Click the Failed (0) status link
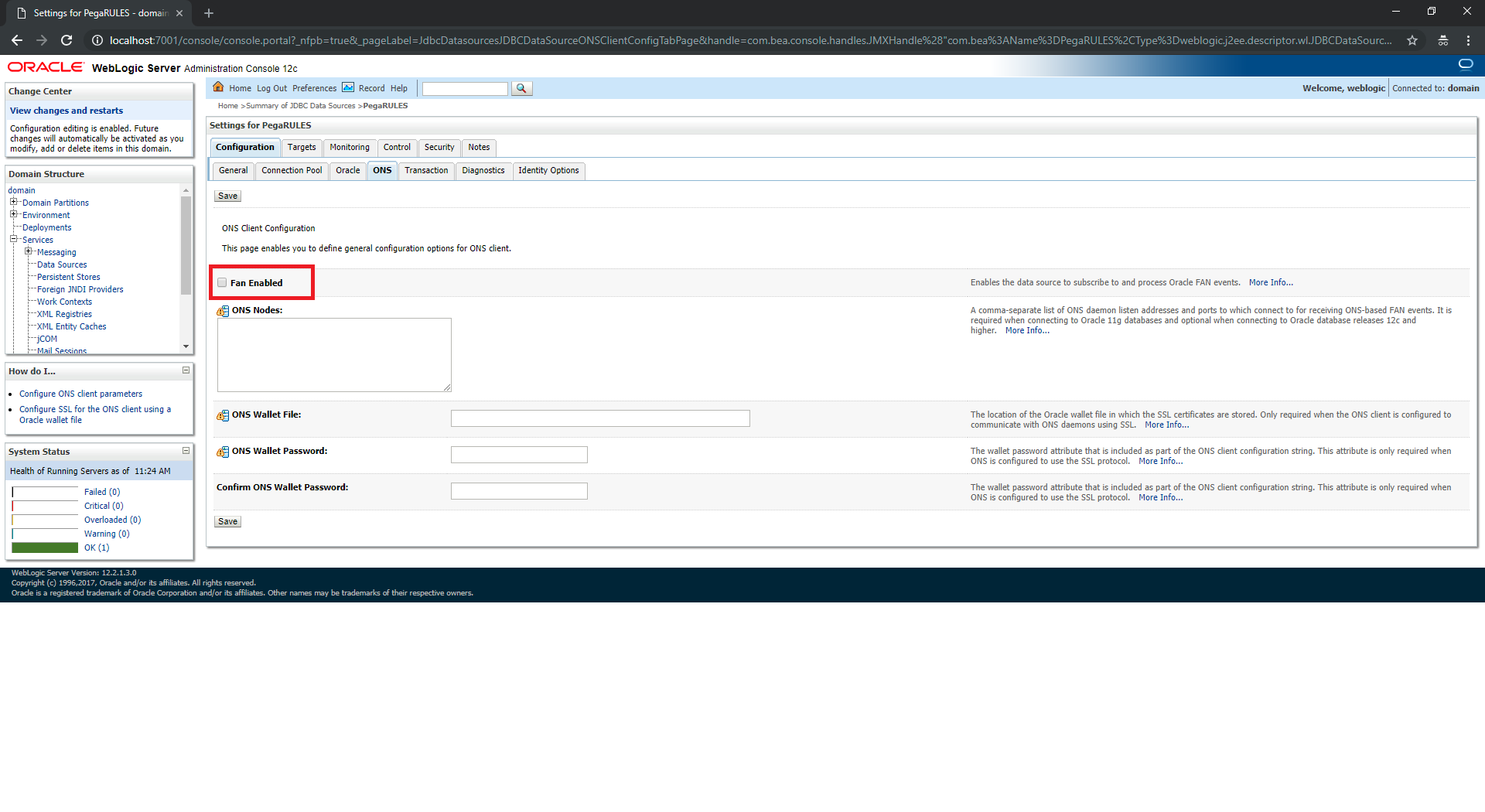This screenshot has width=1485, height=812. click(102, 492)
